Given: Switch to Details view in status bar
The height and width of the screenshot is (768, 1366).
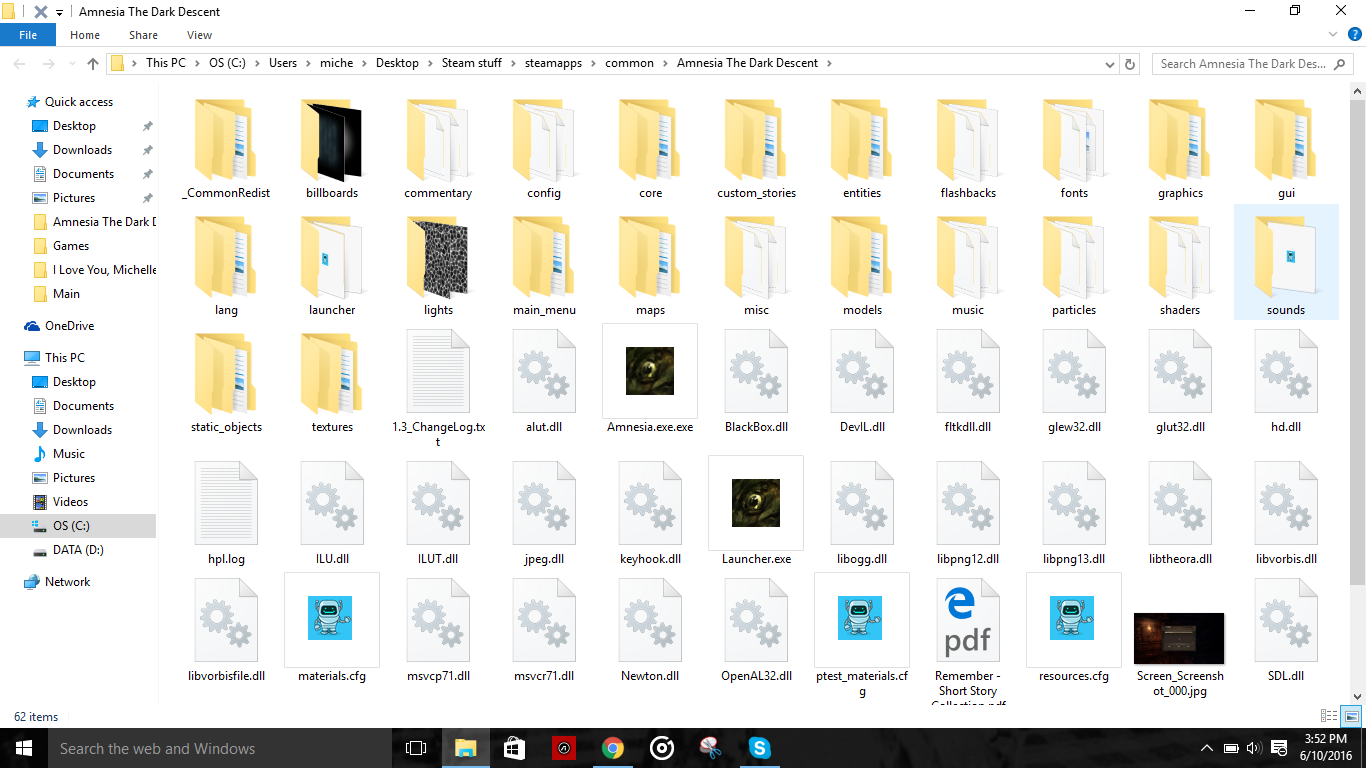Looking at the screenshot, I should (x=1329, y=716).
